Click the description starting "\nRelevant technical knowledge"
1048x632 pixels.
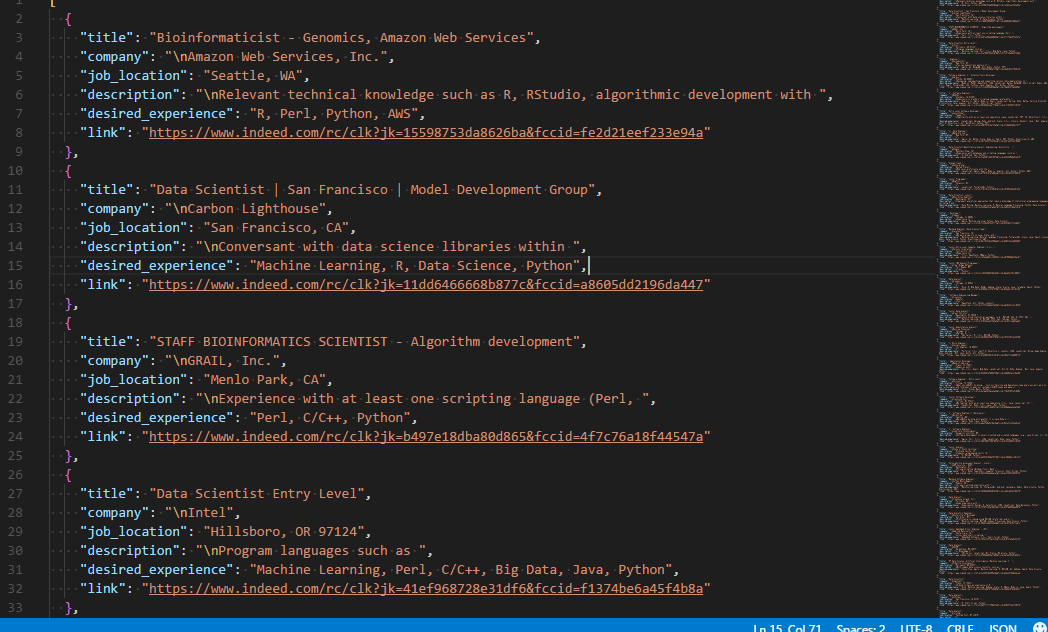click(x=511, y=95)
